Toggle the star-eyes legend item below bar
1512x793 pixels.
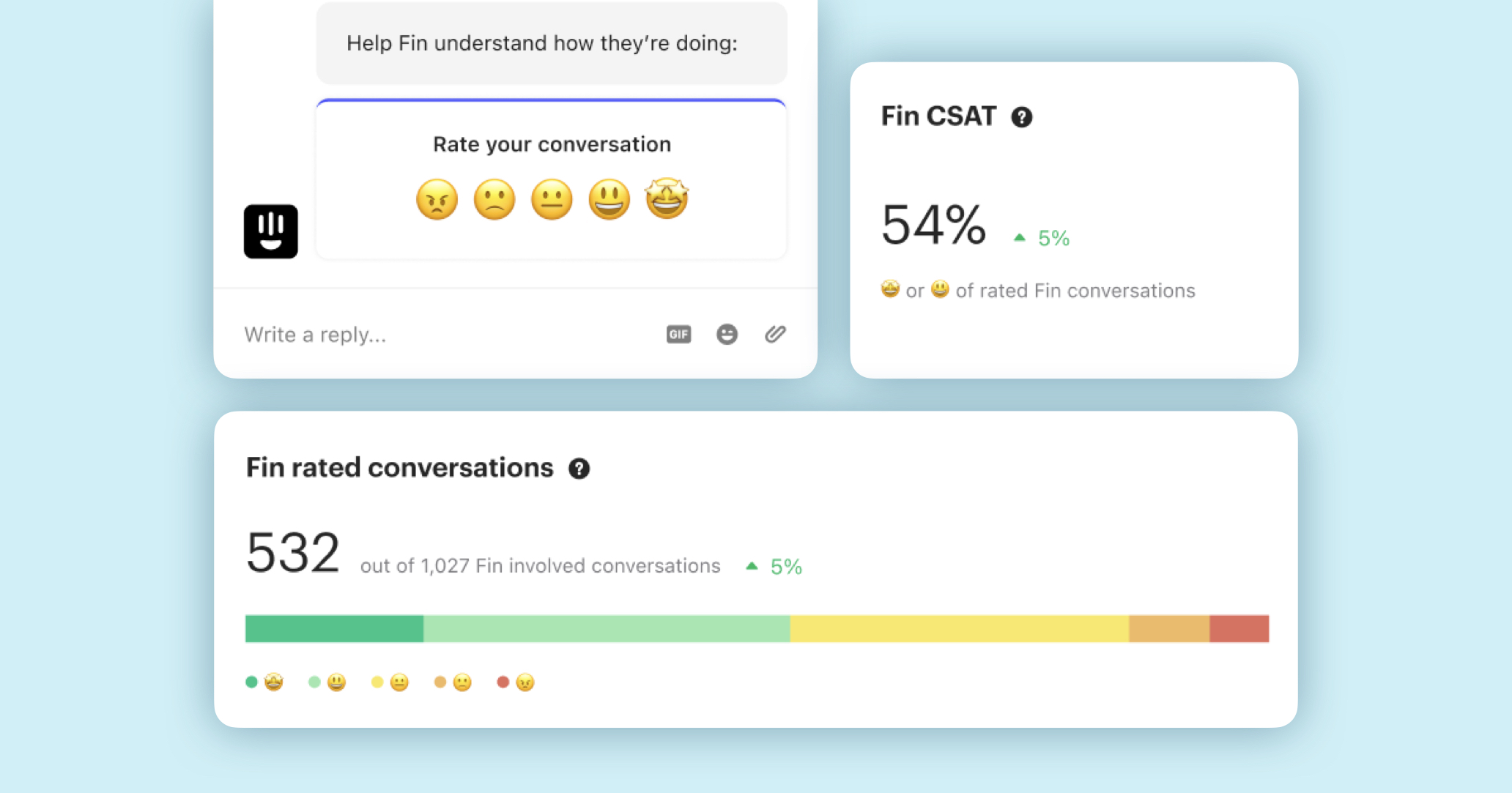tap(264, 682)
